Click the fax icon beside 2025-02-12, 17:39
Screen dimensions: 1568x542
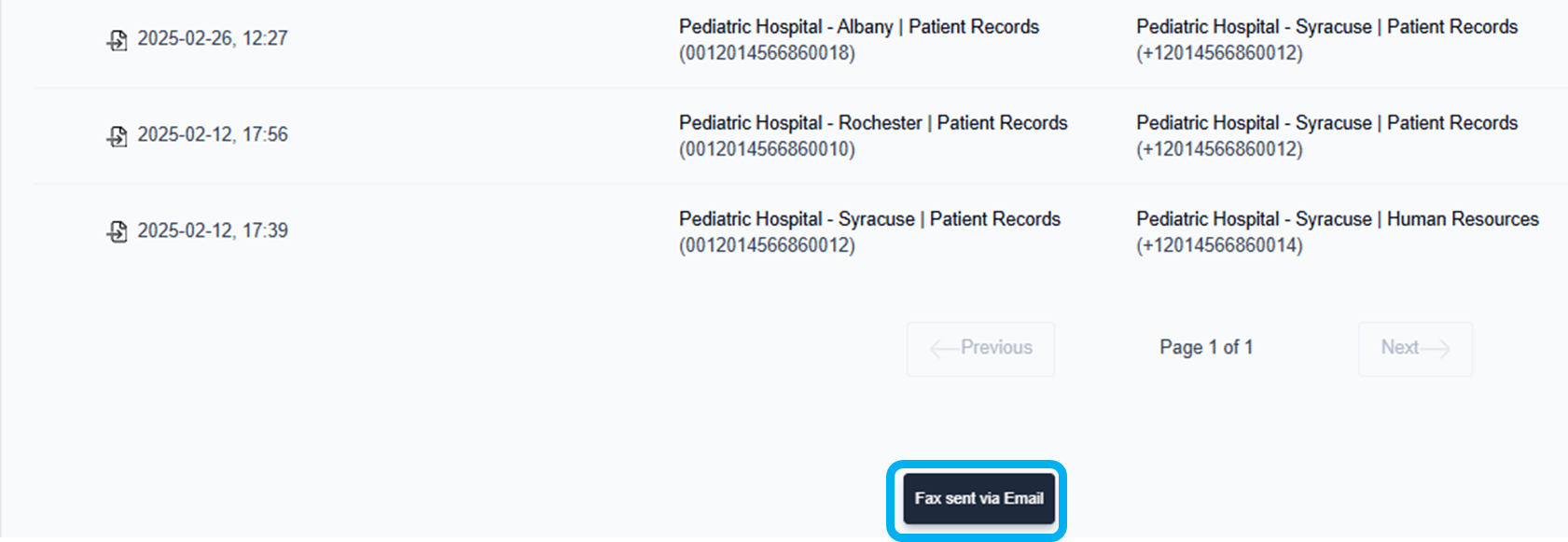[117, 231]
